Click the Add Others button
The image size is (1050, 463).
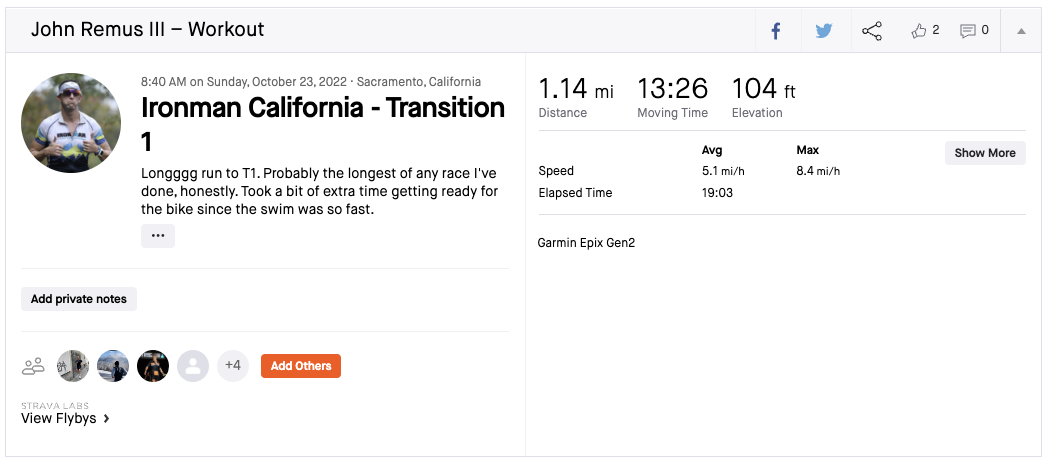[x=301, y=366]
